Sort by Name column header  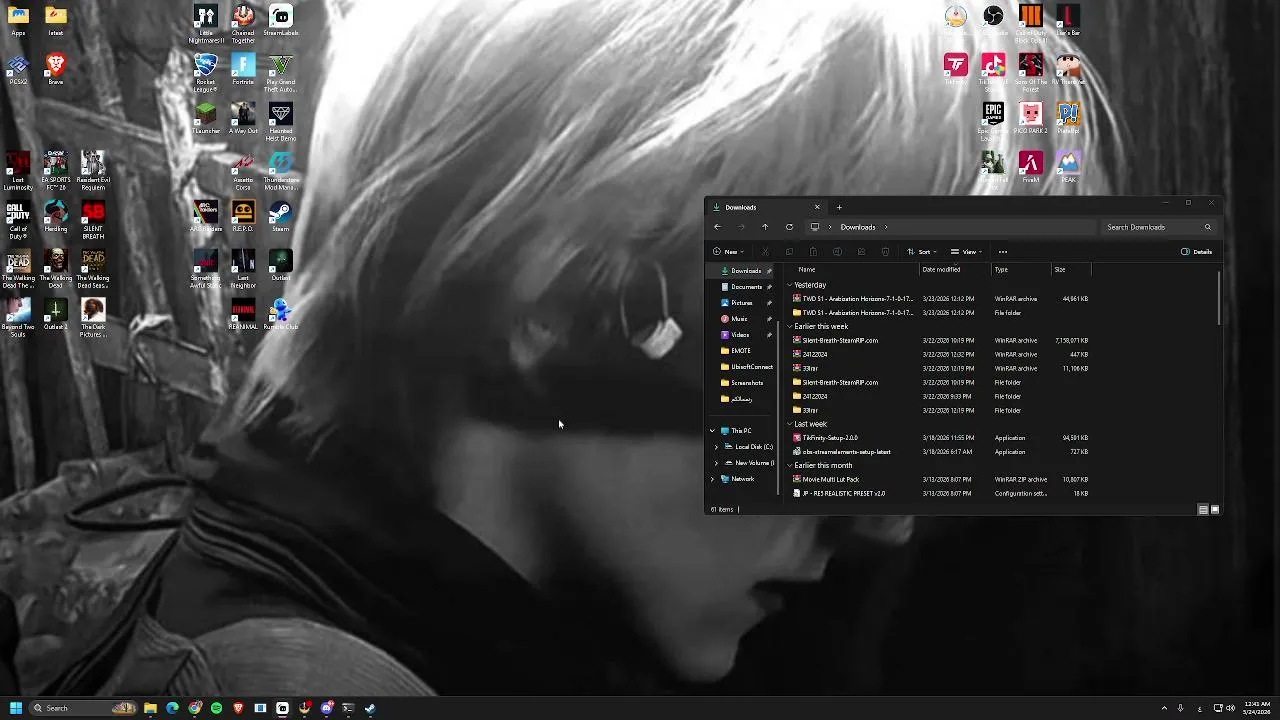pyautogui.click(x=807, y=269)
